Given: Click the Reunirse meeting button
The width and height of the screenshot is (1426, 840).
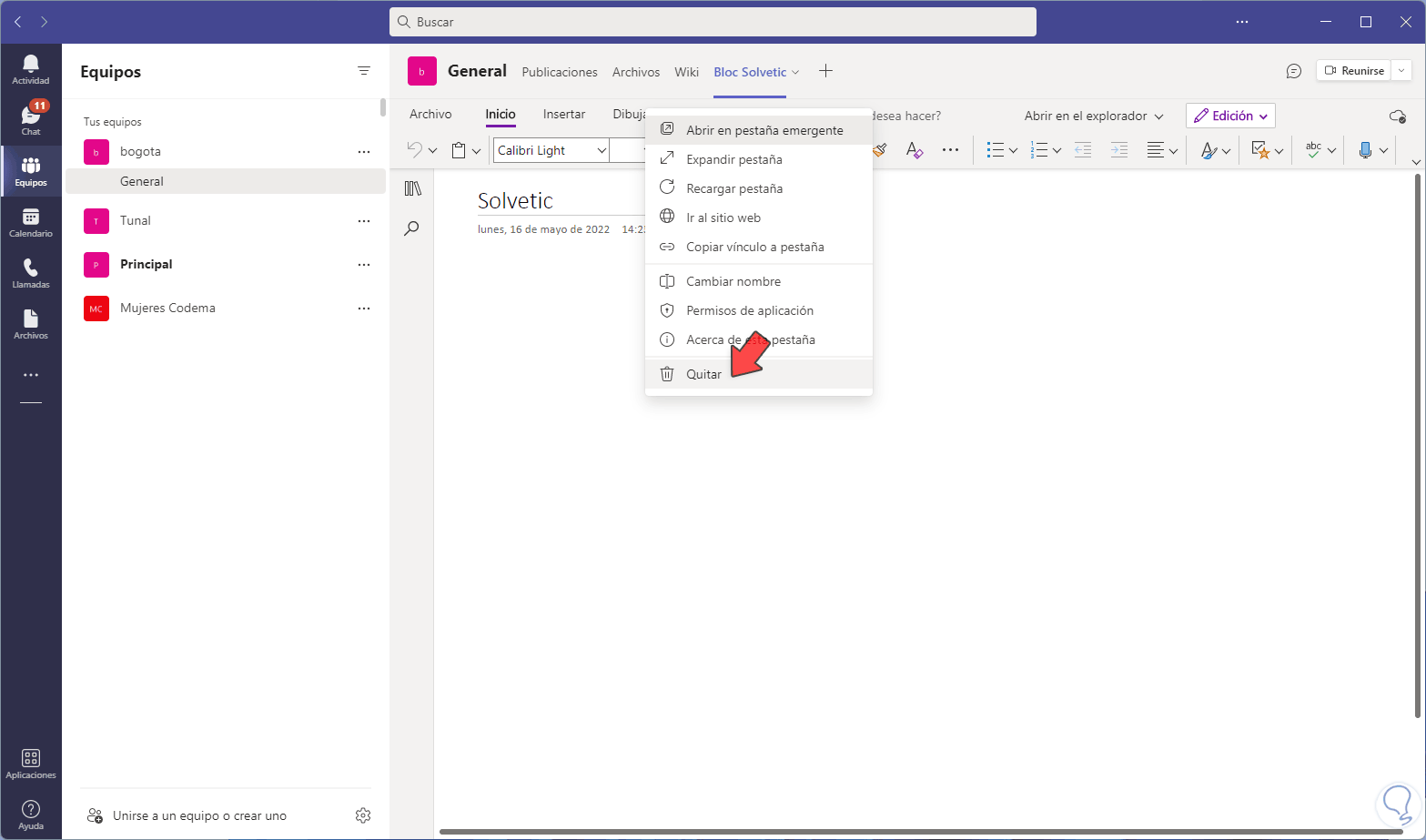Looking at the screenshot, I should point(1354,71).
